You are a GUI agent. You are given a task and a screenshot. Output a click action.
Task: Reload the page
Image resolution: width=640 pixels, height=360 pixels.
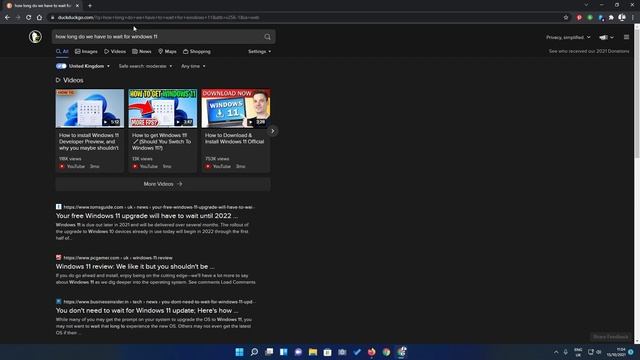[29, 18]
